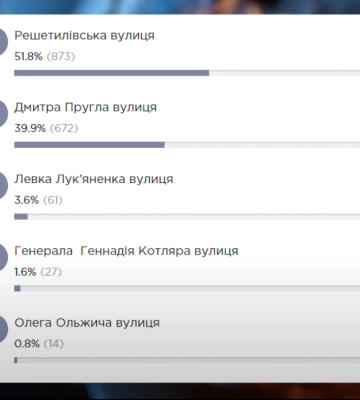Click the Олега Ольжича вулиця option label
Viewport: 360px width, 400px height.
point(87,323)
